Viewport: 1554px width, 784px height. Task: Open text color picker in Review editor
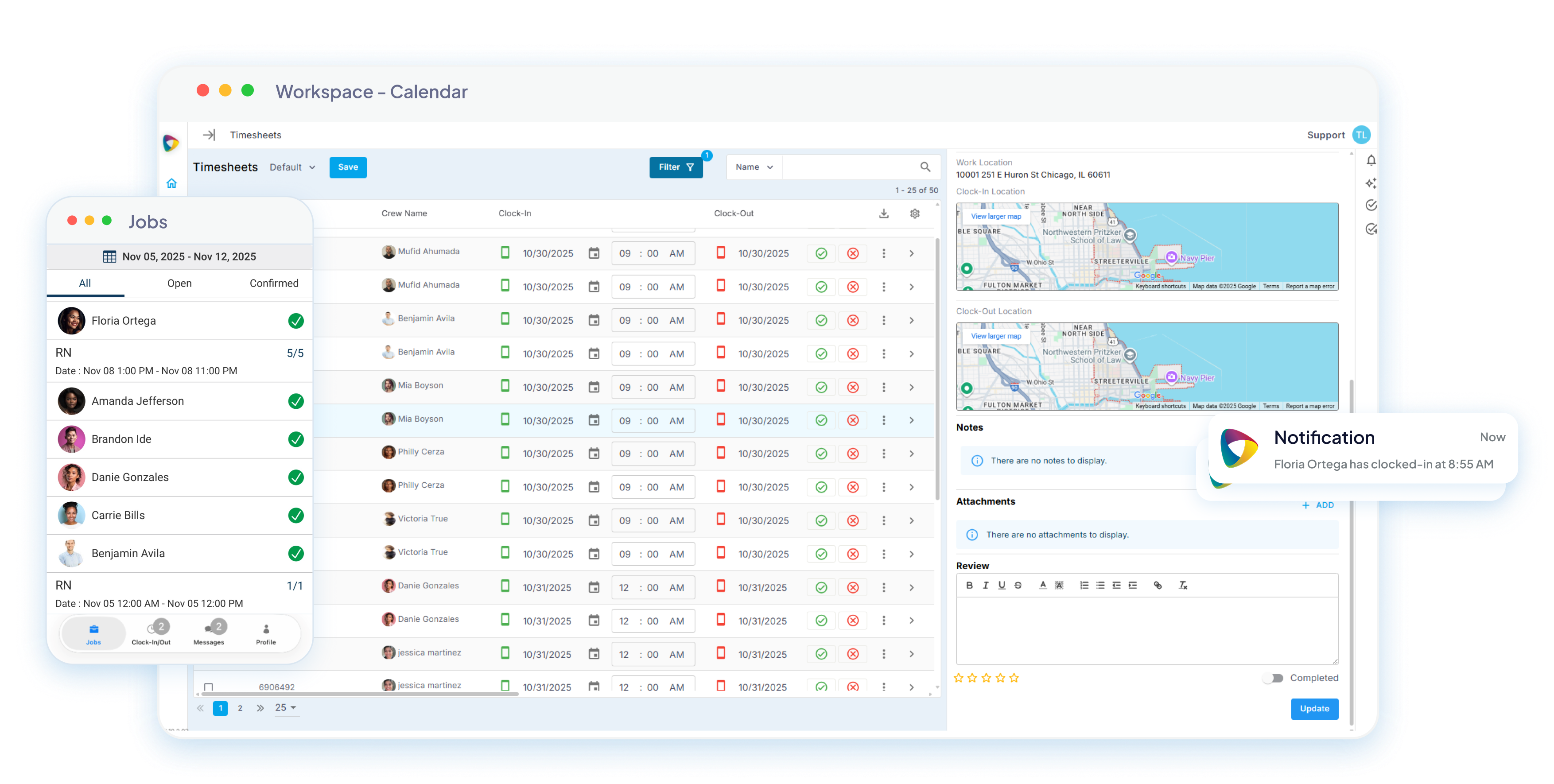click(x=1042, y=585)
